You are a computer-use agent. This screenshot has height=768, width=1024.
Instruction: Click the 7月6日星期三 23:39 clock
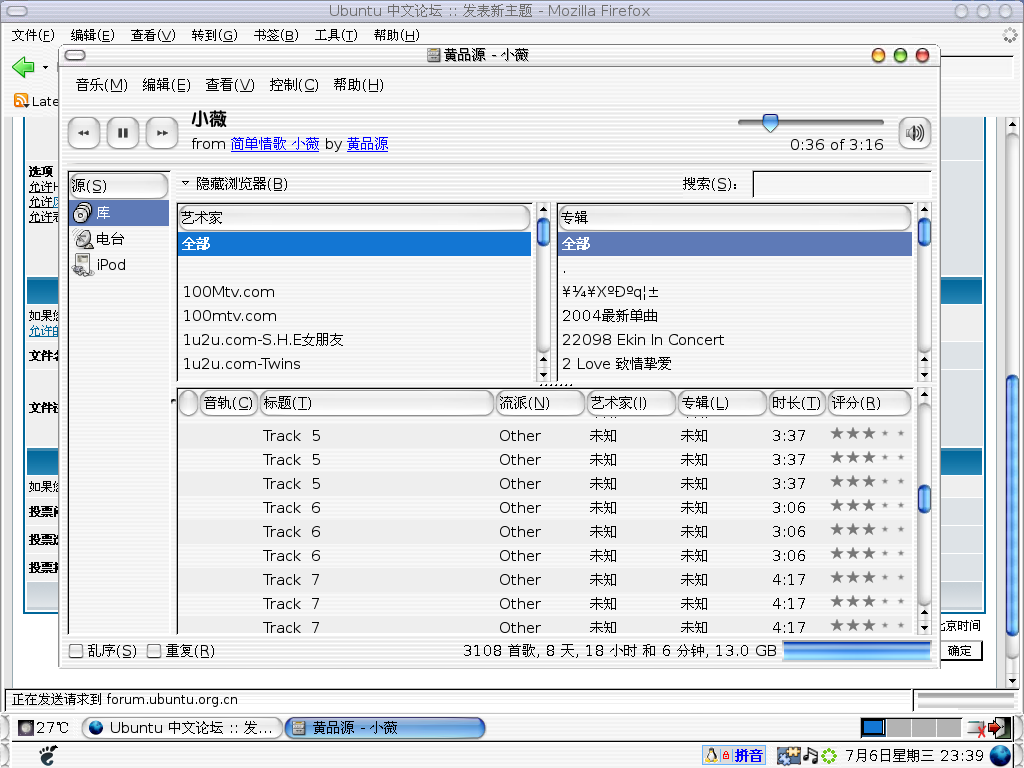pos(914,756)
